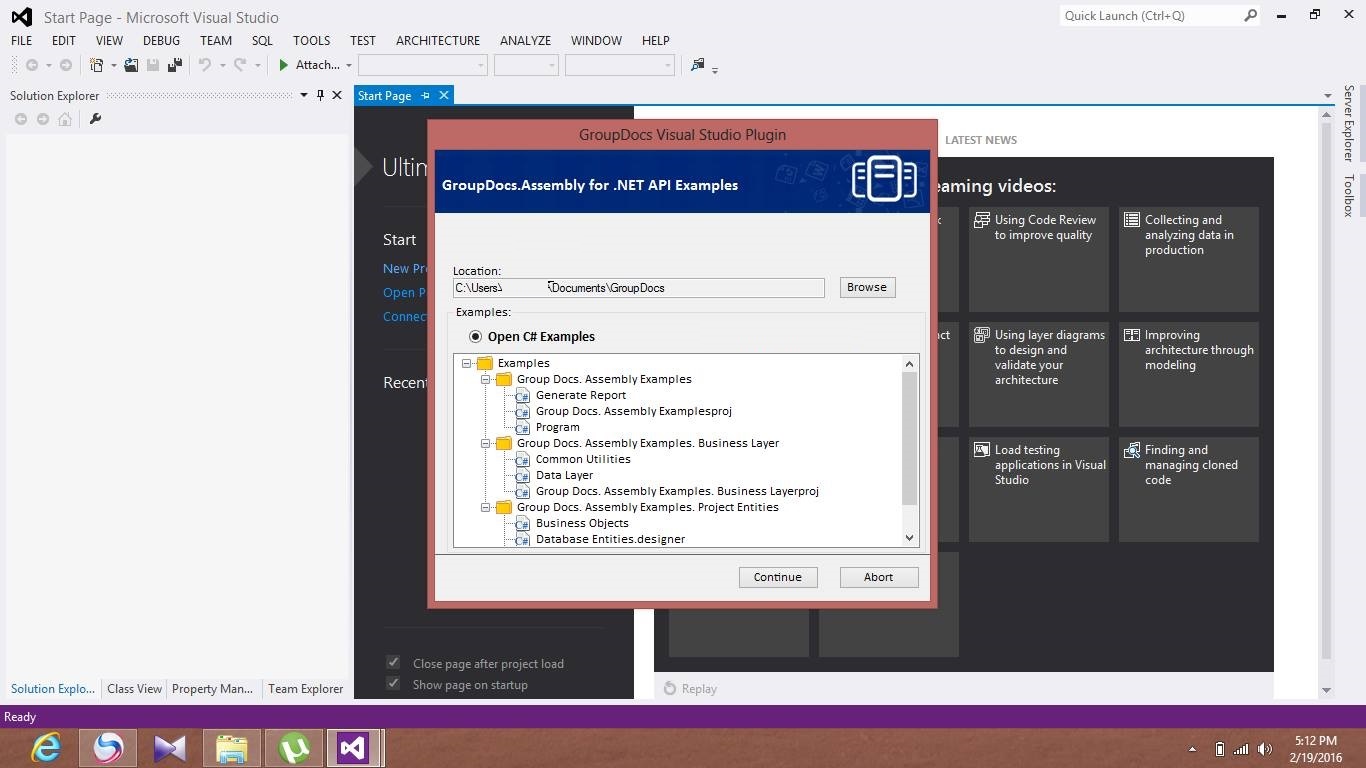Screen dimensions: 1366x768
Task: Click the Abort button
Action: click(x=879, y=577)
